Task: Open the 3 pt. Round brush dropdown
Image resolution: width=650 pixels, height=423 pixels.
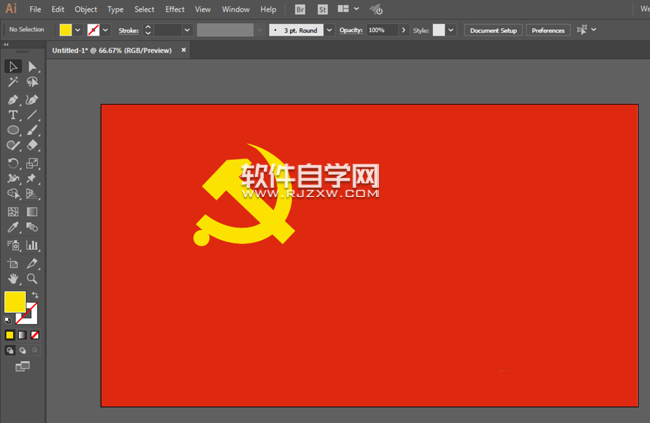Action: coord(329,30)
